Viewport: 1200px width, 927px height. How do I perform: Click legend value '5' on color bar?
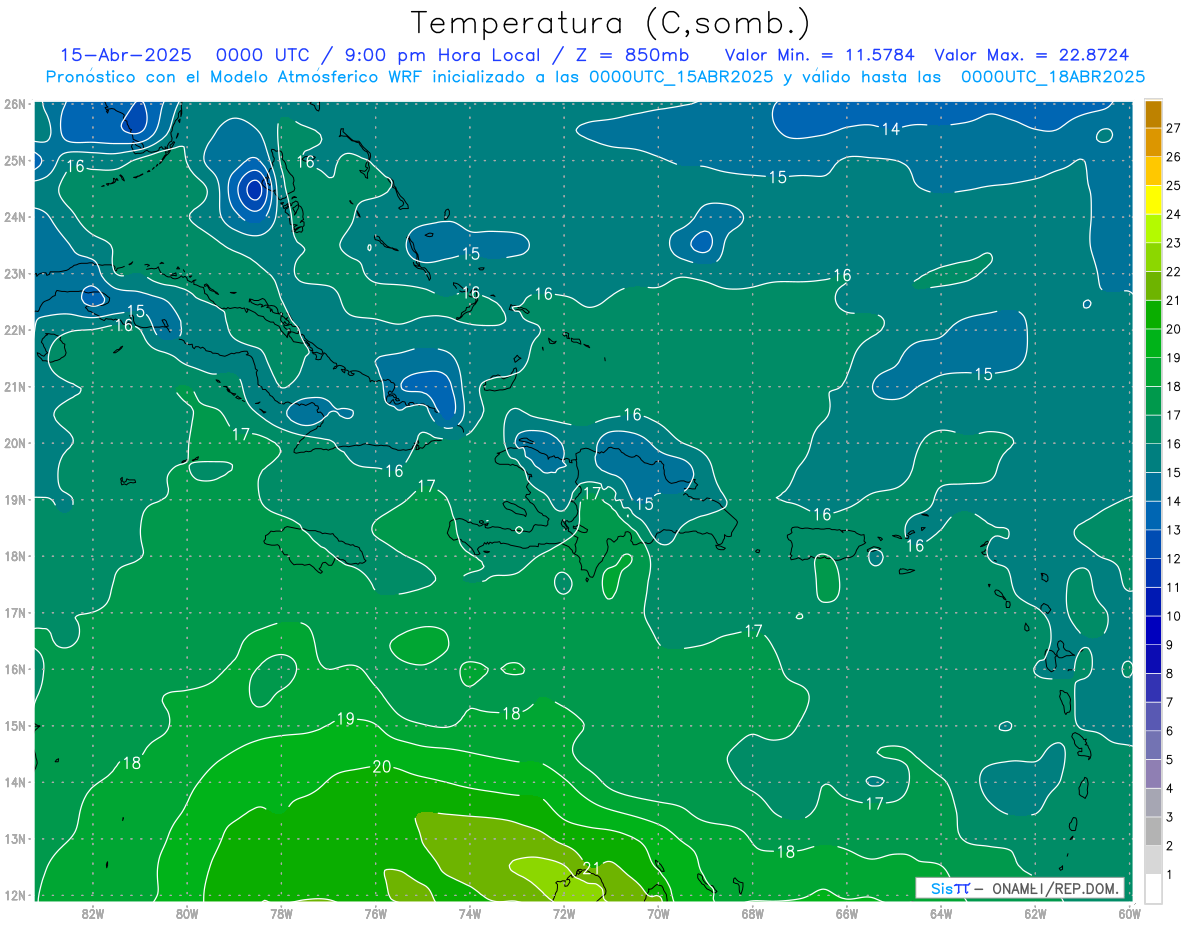pyautogui.click(x=1170, y=760)
